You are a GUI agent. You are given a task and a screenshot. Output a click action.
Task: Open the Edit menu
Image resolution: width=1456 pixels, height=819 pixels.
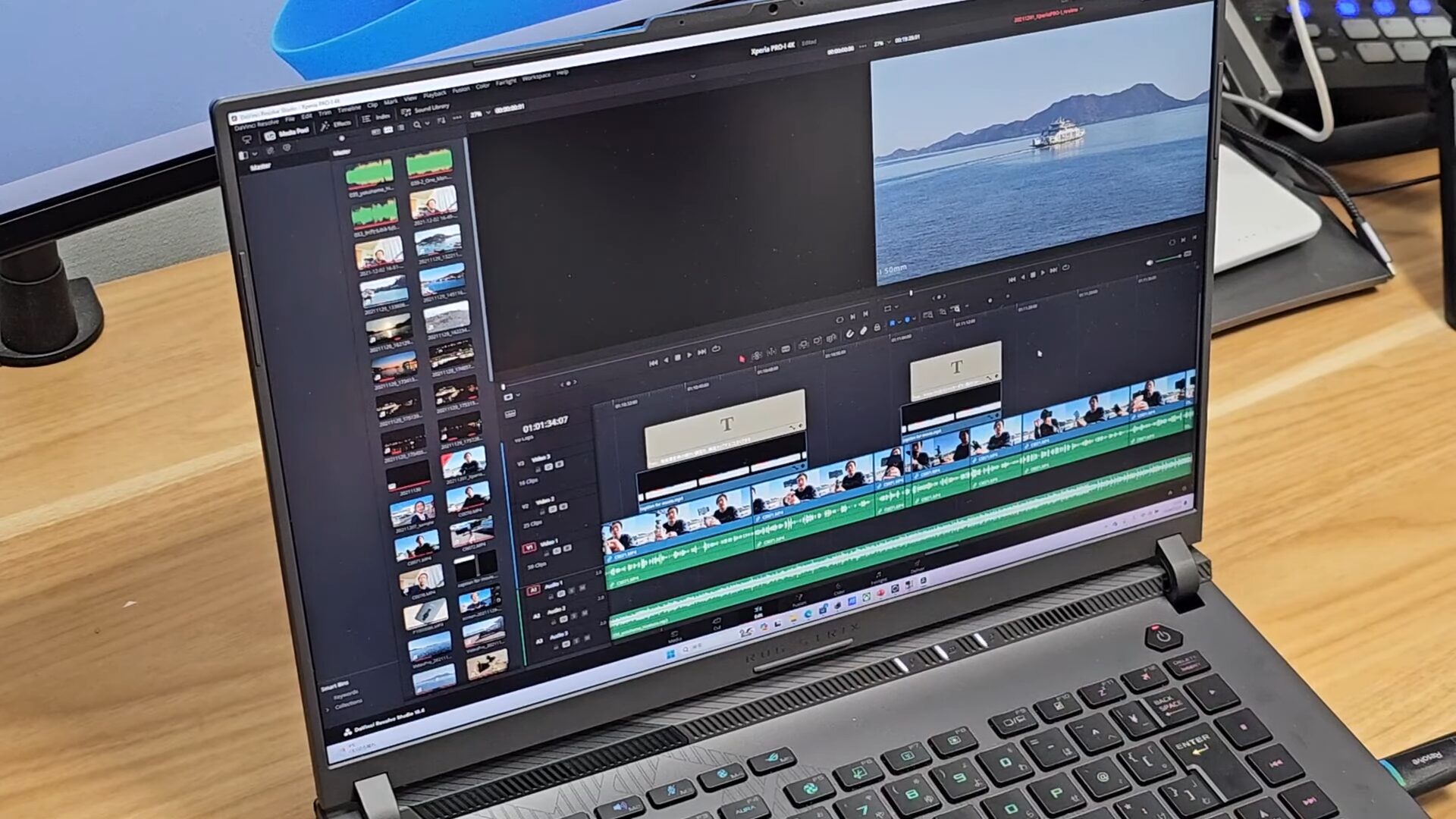pos(306,117)
